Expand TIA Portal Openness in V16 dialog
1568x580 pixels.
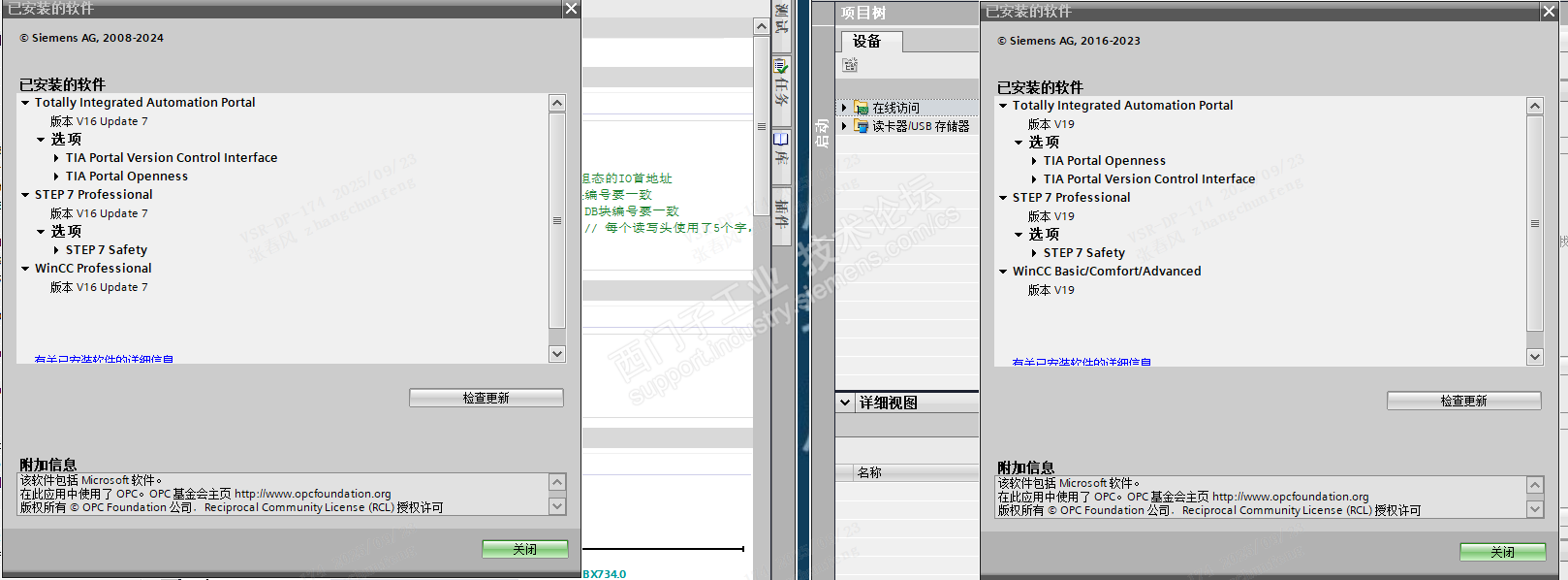click(56, 177)
